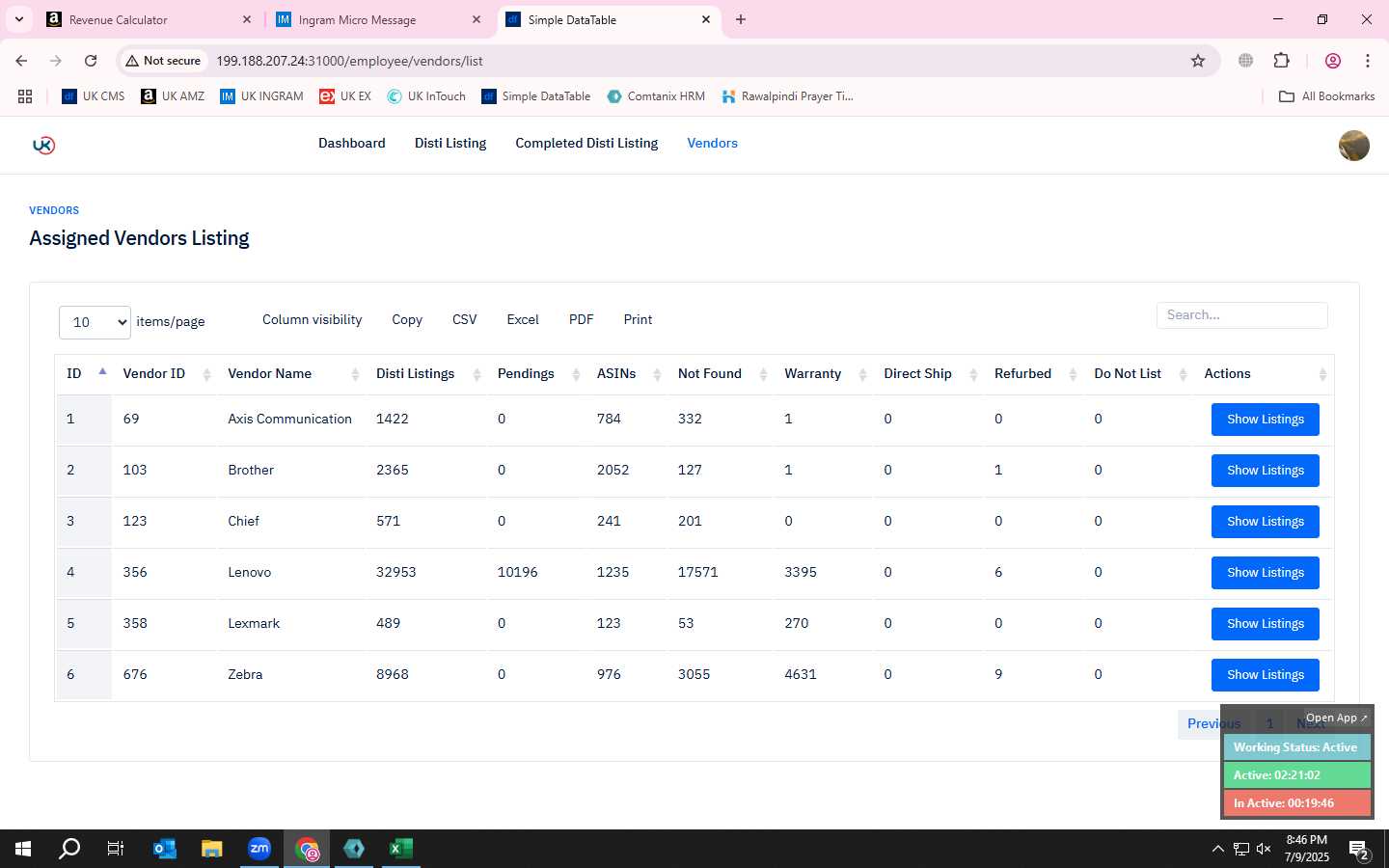The height and width of the screenshot is (868, 1389).
Task: Export the table as PDF
Action: [x=582, y=320]
